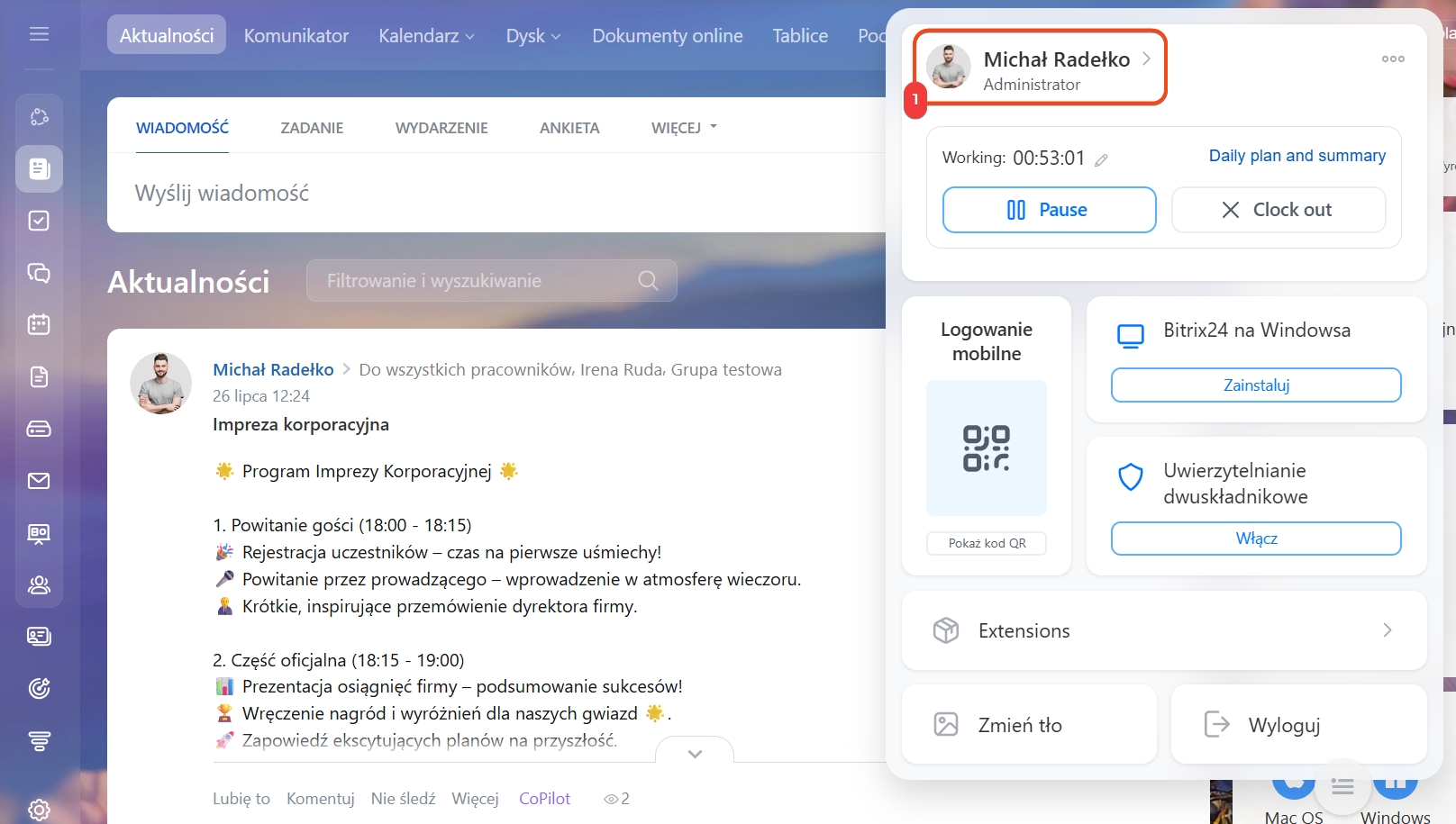The width and height of the screenshot is (1456, 824).
Task: Click the pencil icon to edit working time
Action: tap(1101, 160)
